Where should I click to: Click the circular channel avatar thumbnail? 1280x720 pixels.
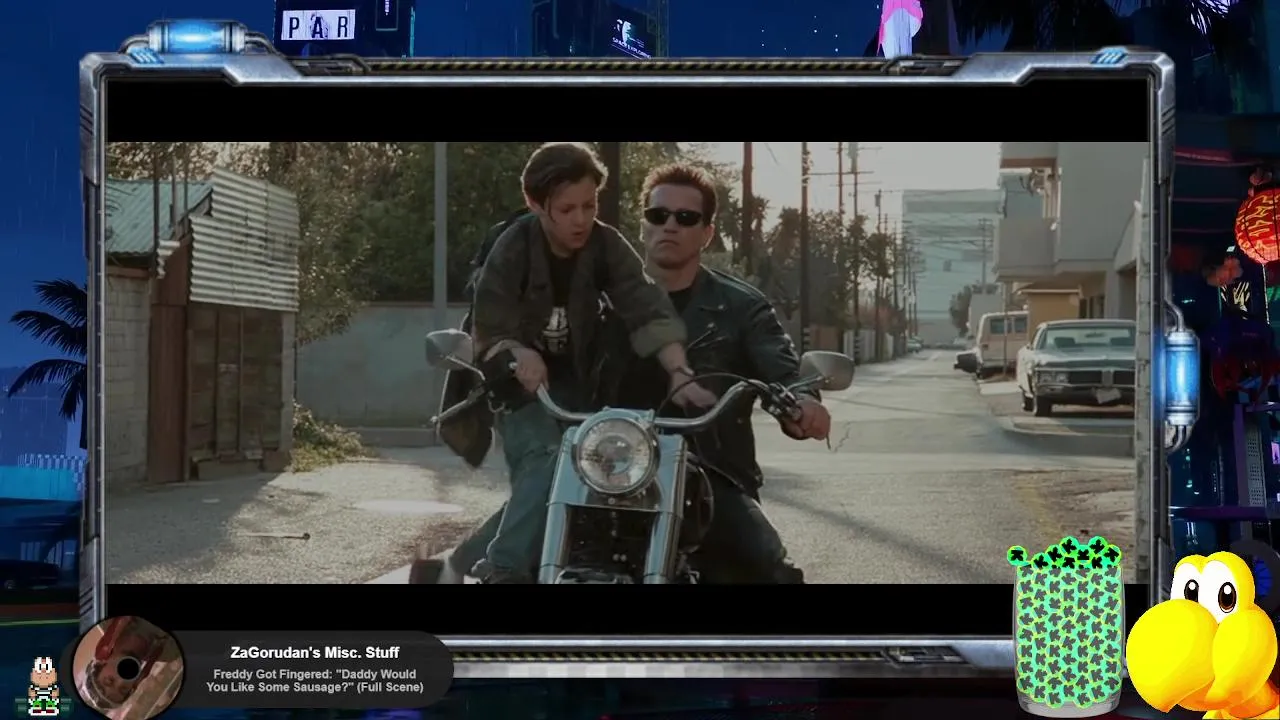(x=128, y=668)
